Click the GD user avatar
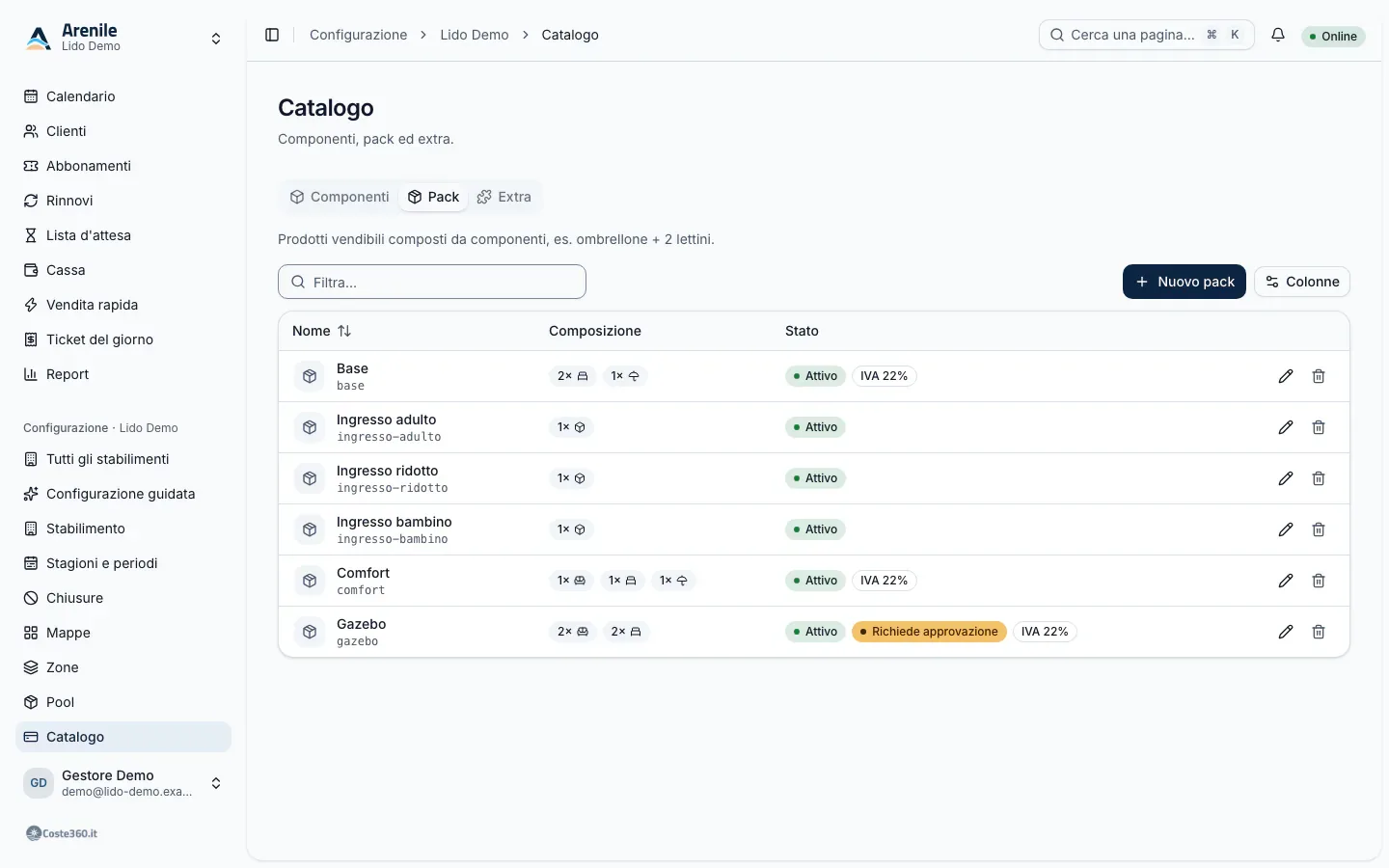 pos(39,783)
